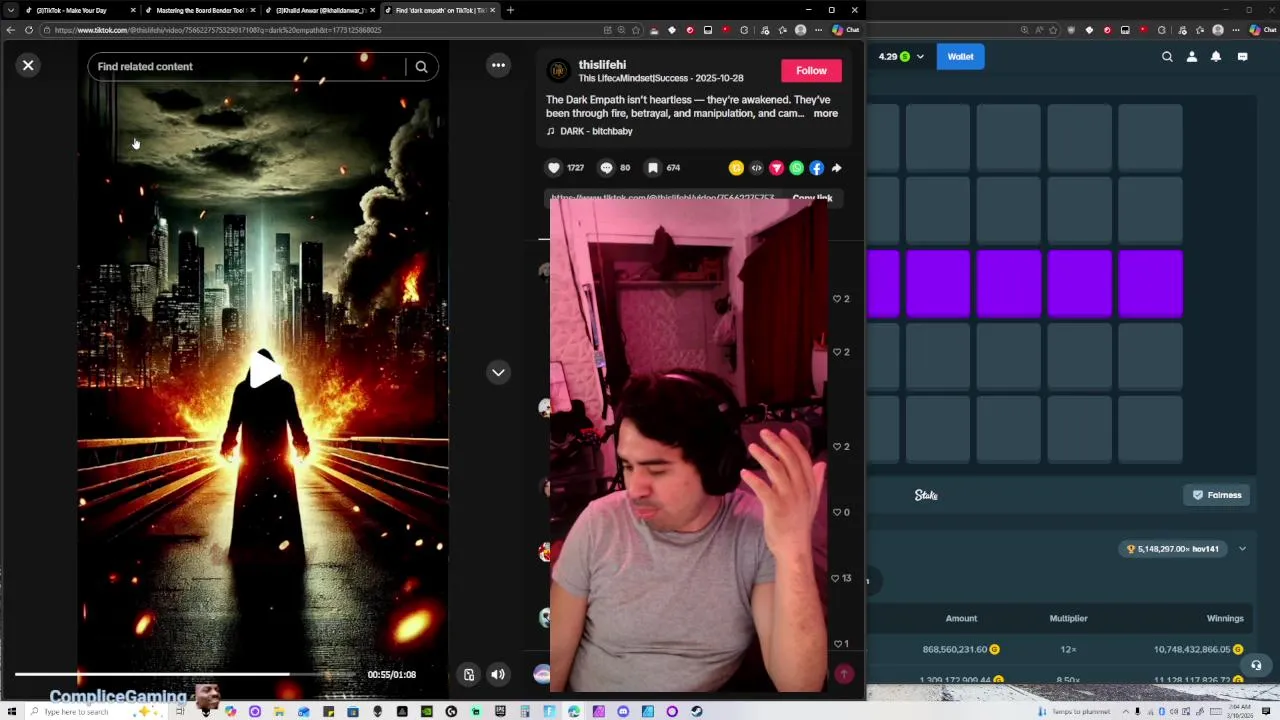Open the Stake user profile icon

1191,57
